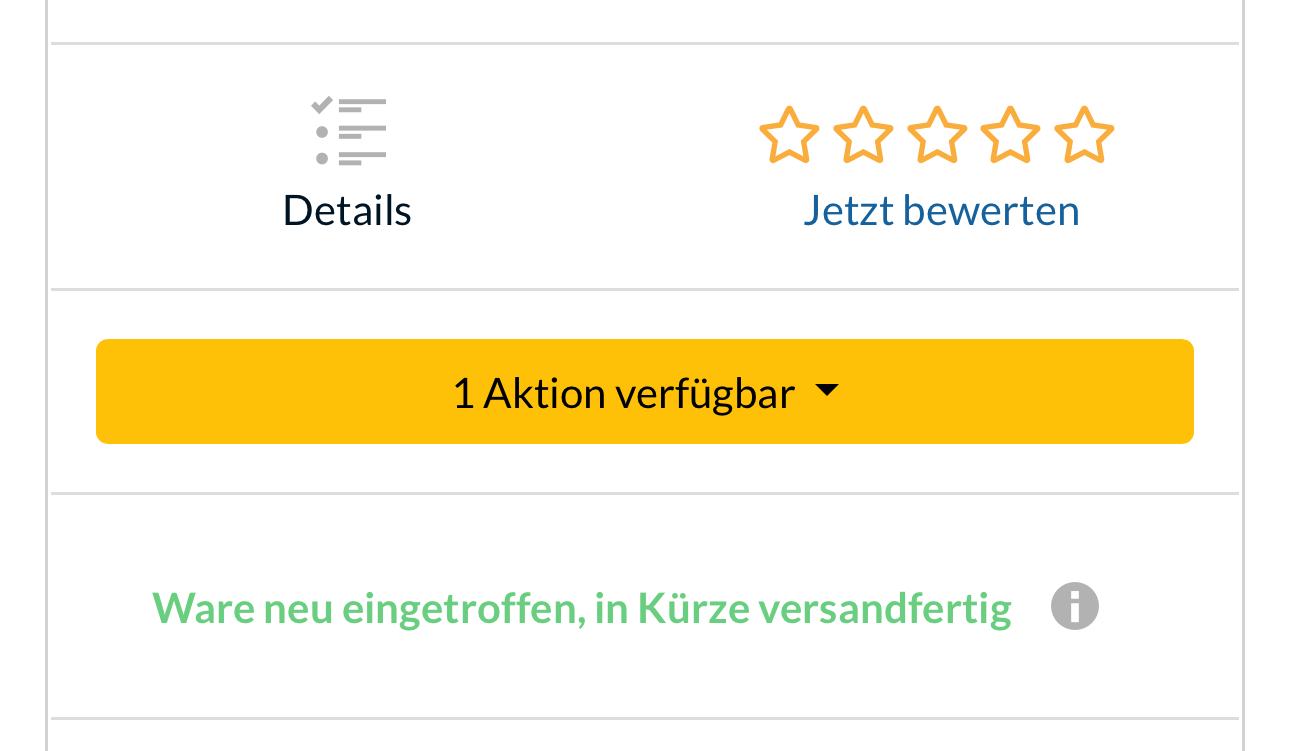Set rating to three stars
Image resolution: width=1290 pixels, height=751 pixels.
(937, 135)
